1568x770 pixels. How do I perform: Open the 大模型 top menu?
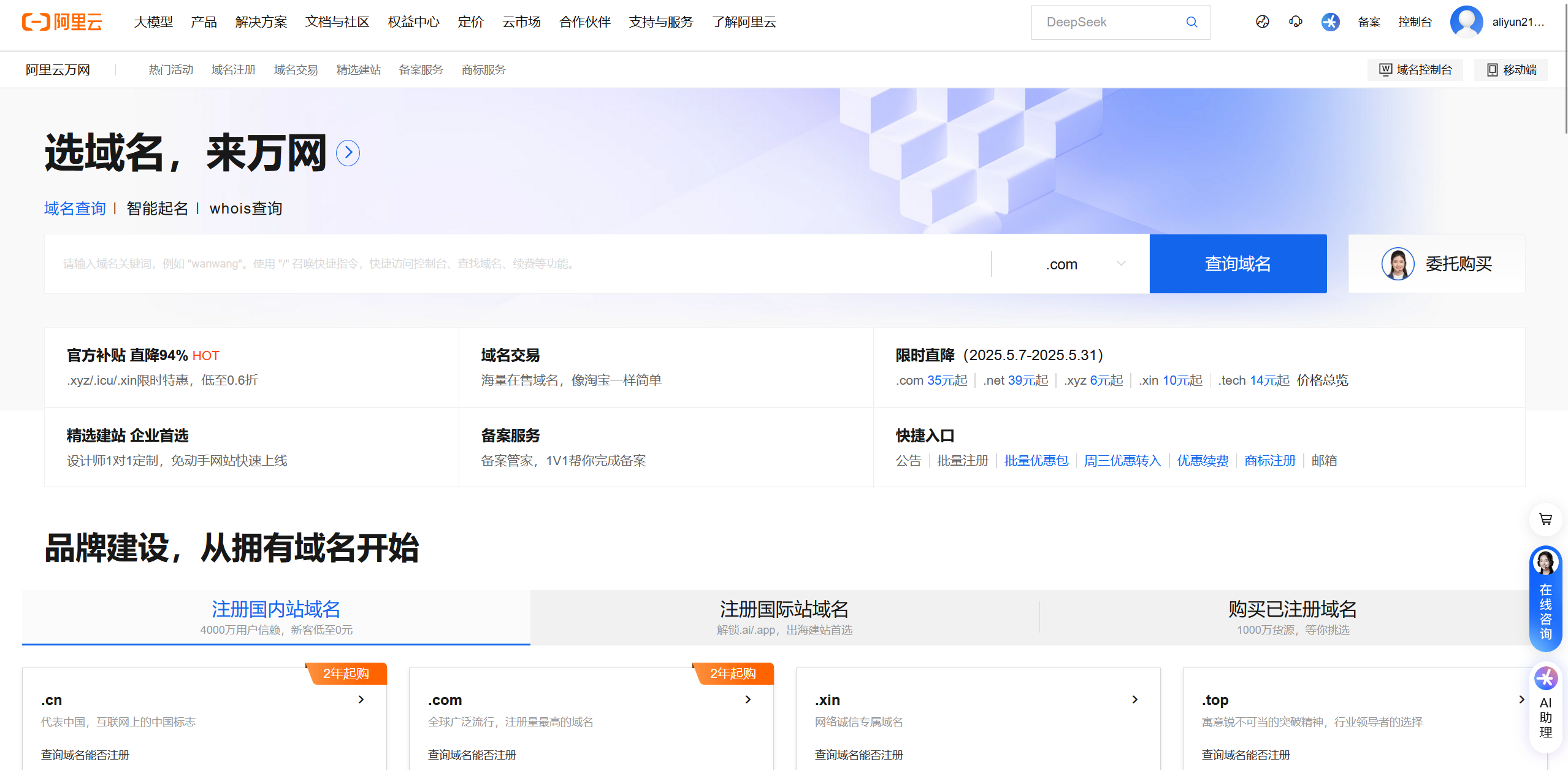pos(153,22)
